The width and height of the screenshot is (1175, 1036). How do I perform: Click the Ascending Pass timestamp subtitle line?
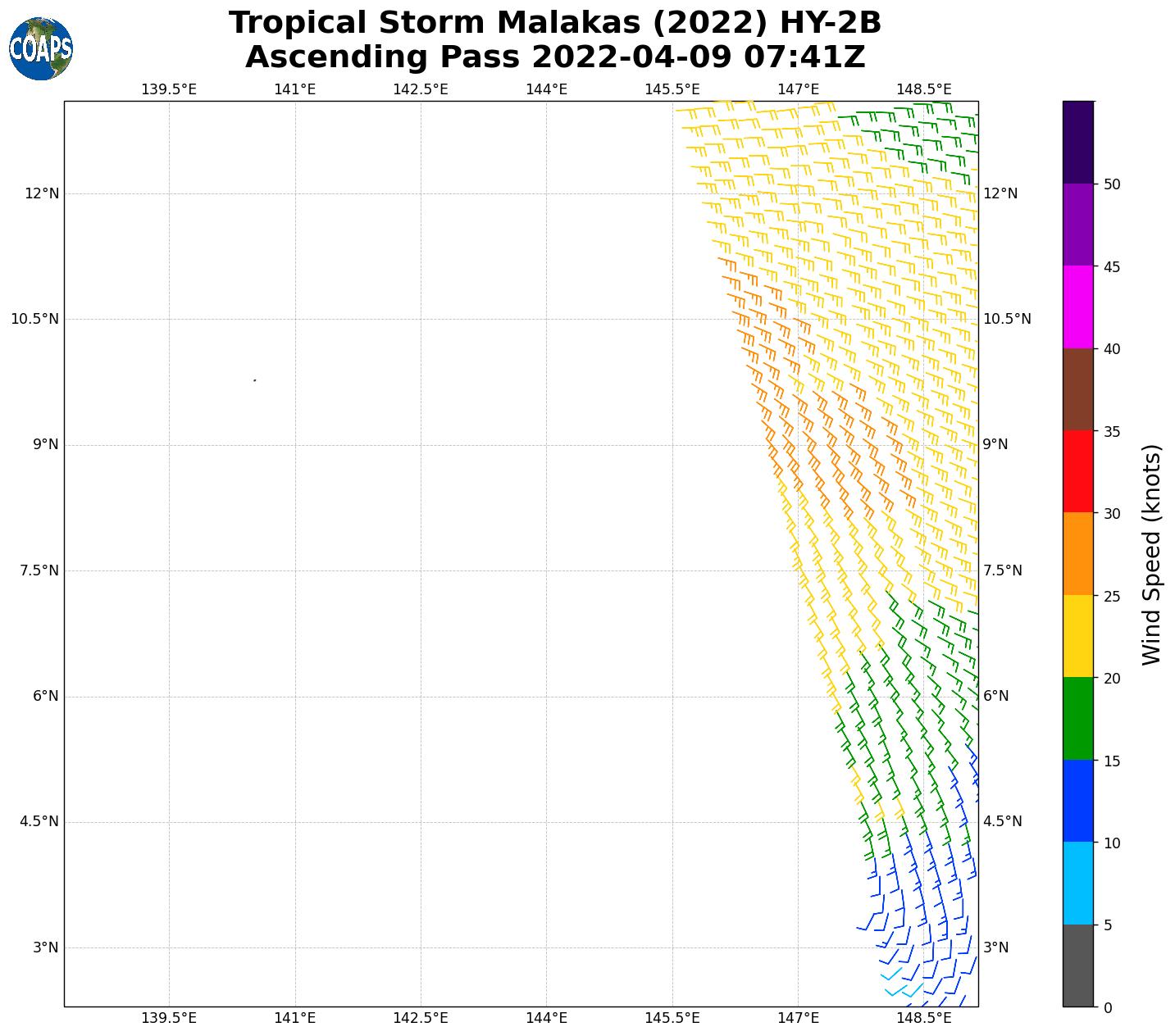coord(554,57)
